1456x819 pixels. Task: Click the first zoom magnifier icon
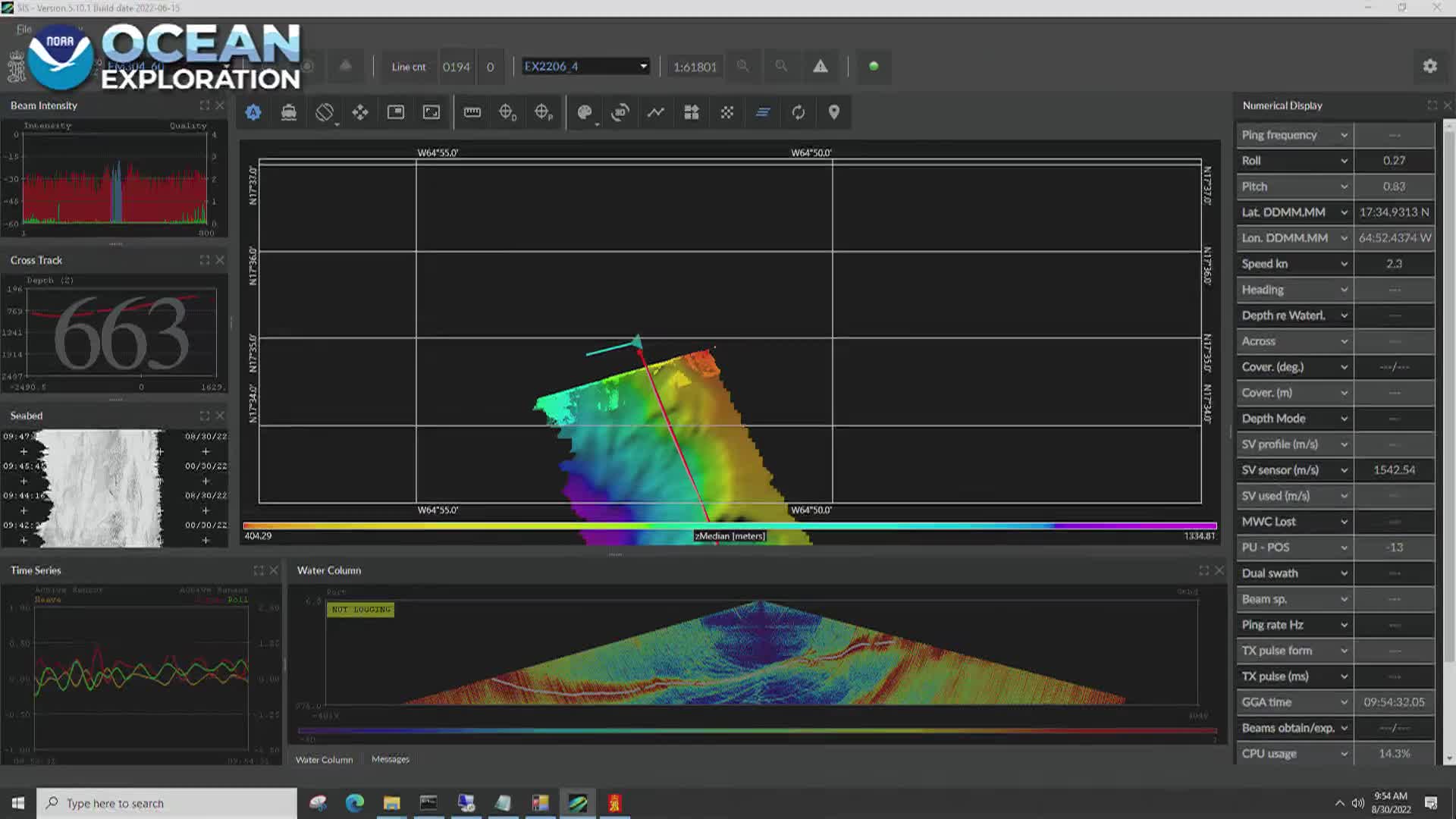tap(743, 66)
